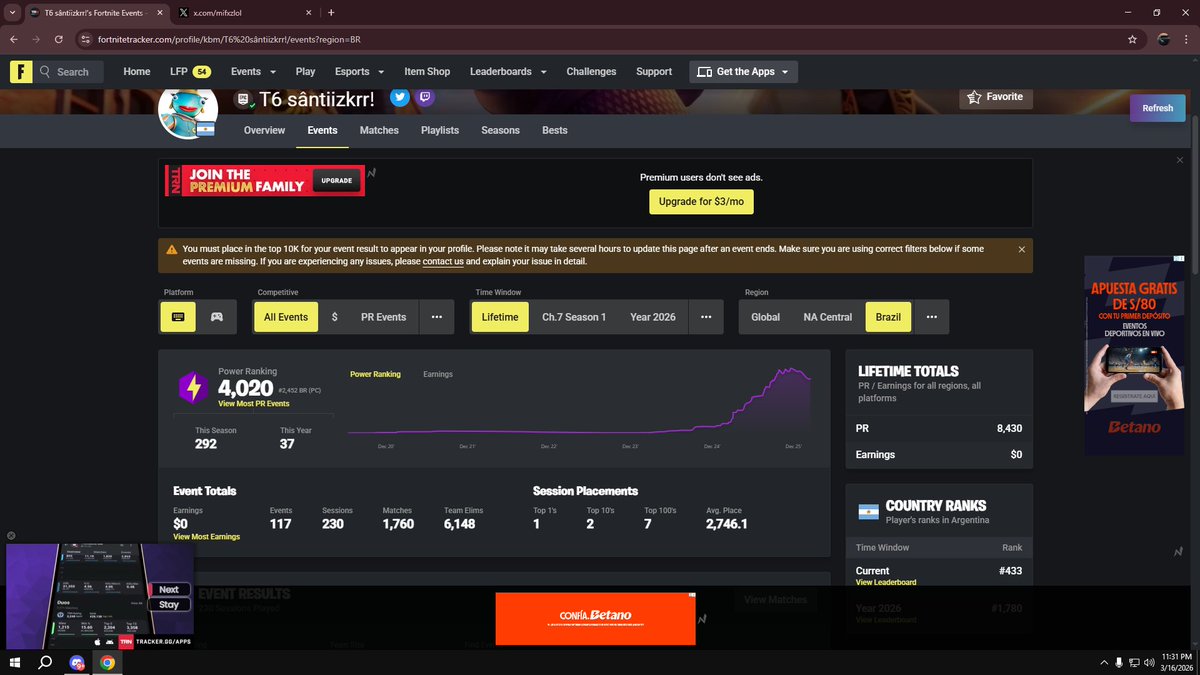Click View Most Earnings link
Image resolution: width=1200 pixels, height=675 pixels.
pos(206,537)
